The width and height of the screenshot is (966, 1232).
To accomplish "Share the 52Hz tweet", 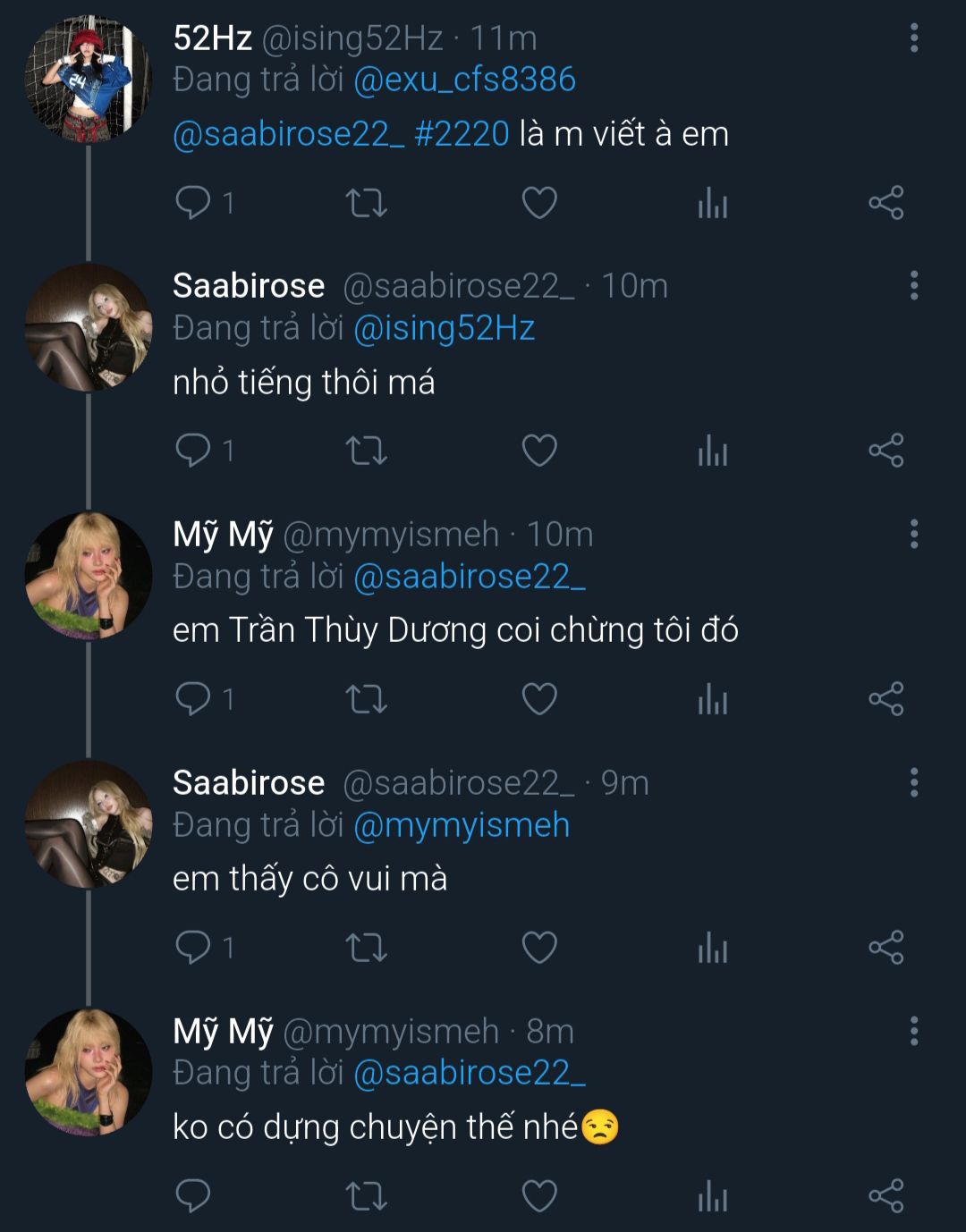I will click(886, 203).
